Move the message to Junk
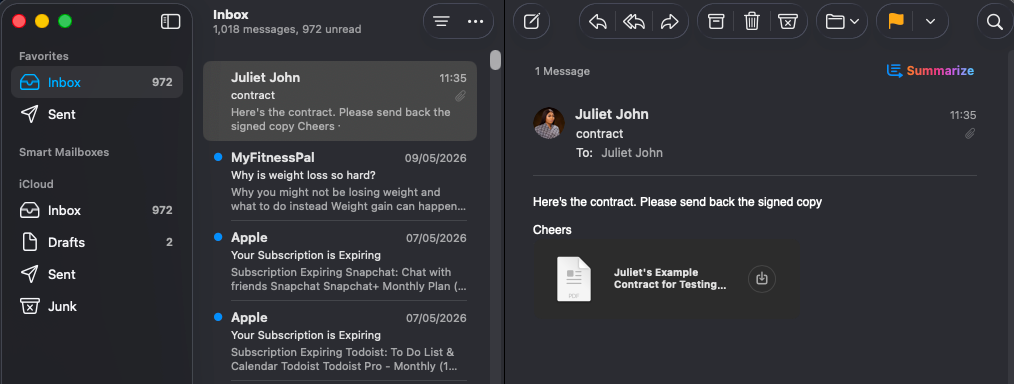1014x384 pixels. click(787, 21)
